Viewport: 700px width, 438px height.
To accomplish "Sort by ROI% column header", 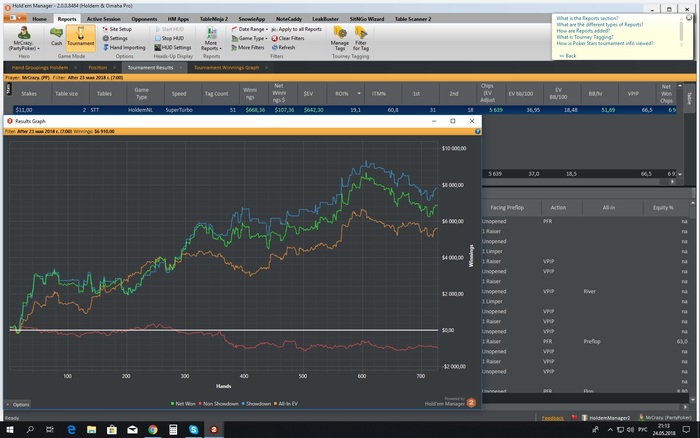I will click(x=342, y=94).
